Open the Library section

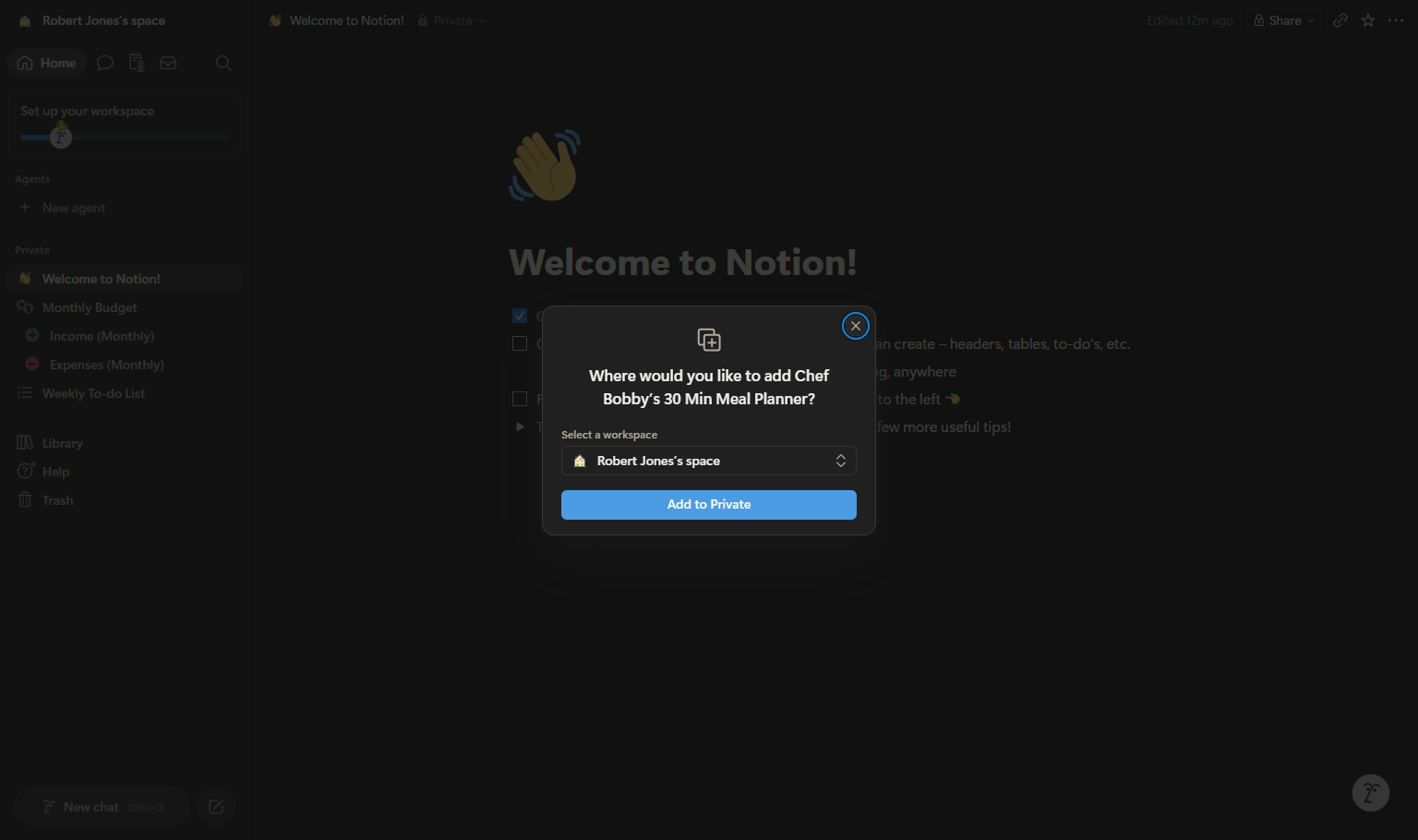pos(124,443)
